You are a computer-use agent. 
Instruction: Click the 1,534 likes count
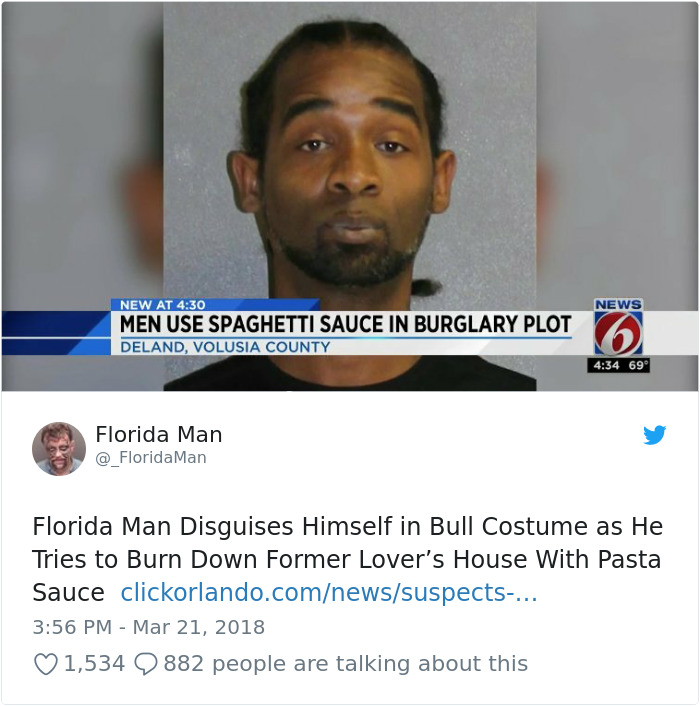click(94, 664)
